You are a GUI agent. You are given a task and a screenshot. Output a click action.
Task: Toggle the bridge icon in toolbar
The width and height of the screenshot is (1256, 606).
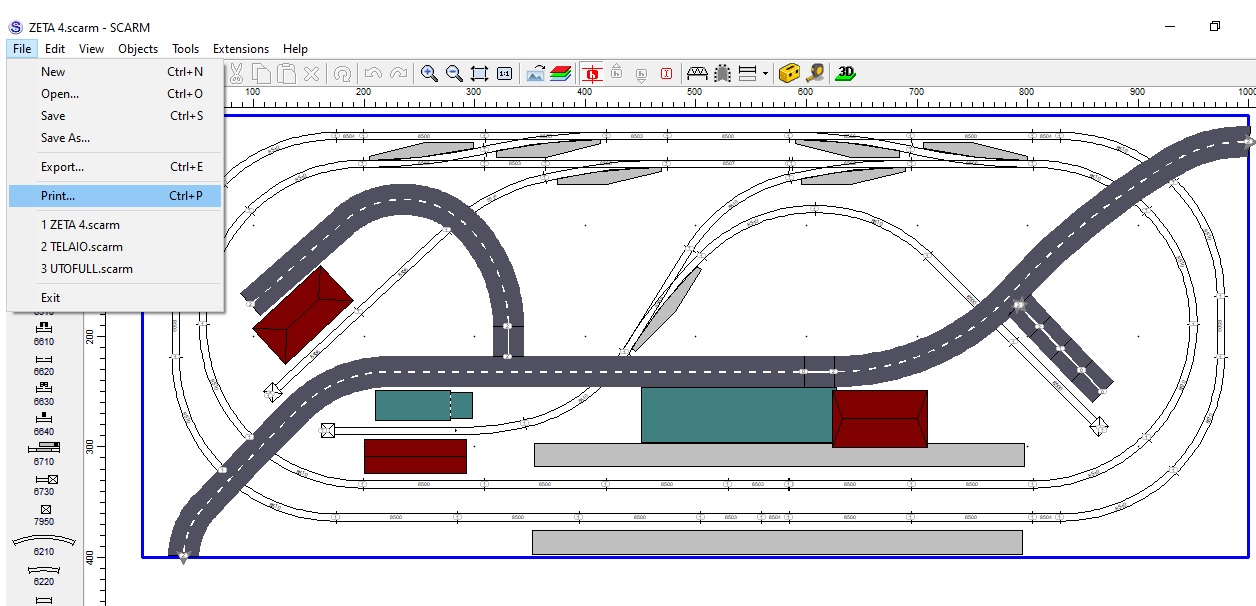click(x=697, y=73)
